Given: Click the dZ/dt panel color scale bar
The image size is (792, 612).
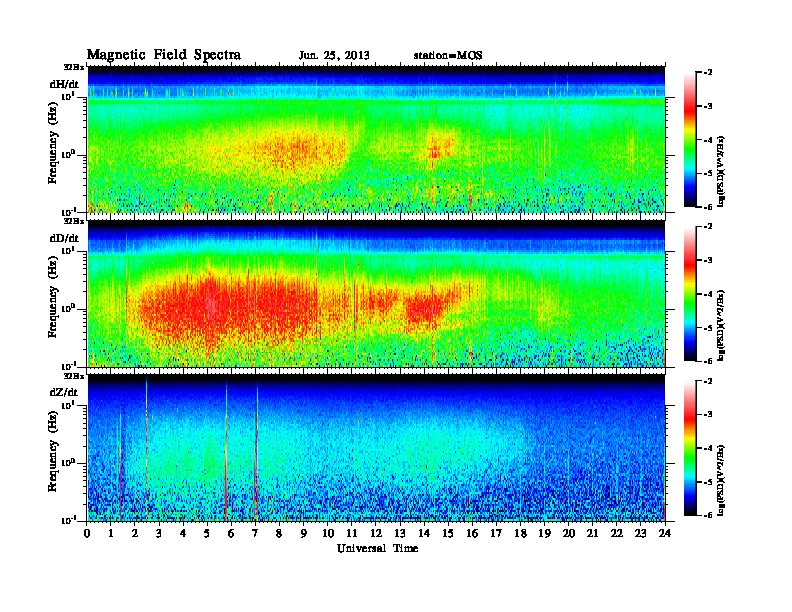Looking at the screenshot, I should click(x=690, y=448).
